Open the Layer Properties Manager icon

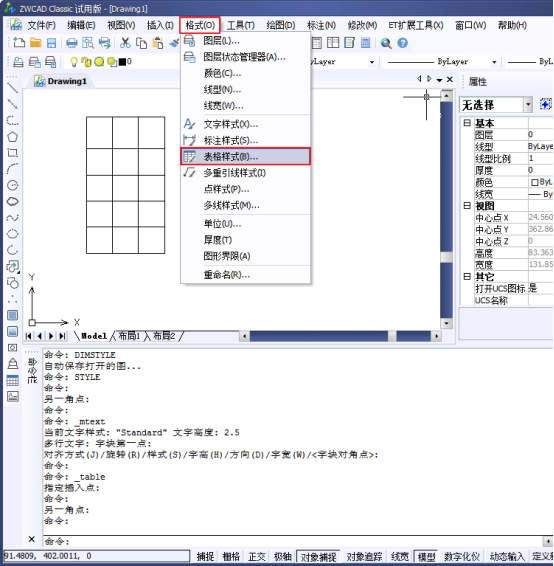(x=18, y=62)
